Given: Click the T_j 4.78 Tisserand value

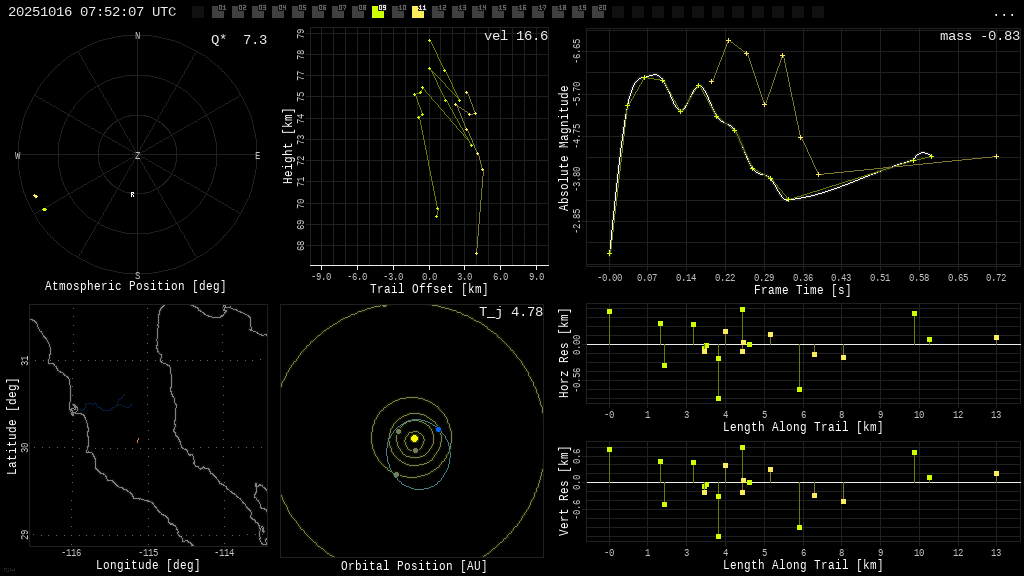Looking at the screenshot, I should [510, 312].
